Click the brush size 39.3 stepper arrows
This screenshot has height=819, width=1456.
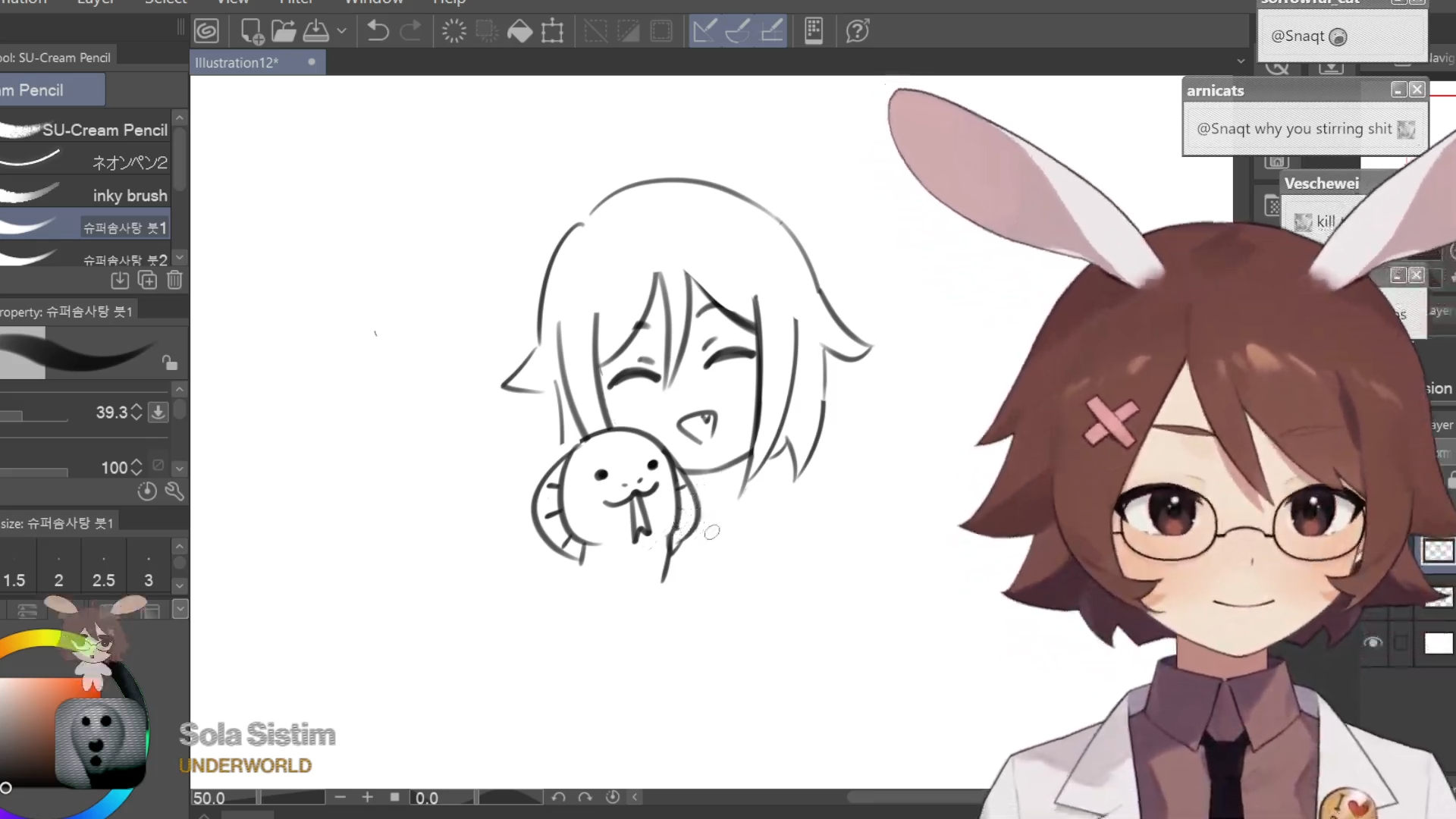pyautogui.click(x=136, y=412)
